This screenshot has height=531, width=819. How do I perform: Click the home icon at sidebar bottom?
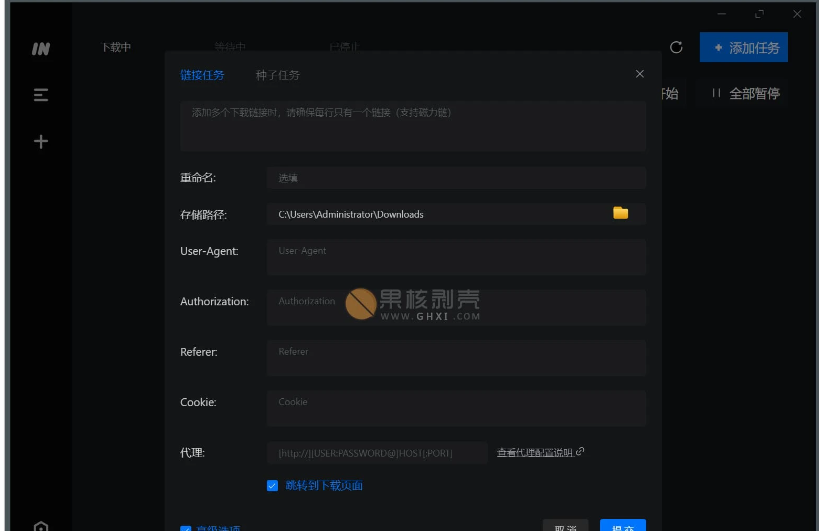click(41, 526)
